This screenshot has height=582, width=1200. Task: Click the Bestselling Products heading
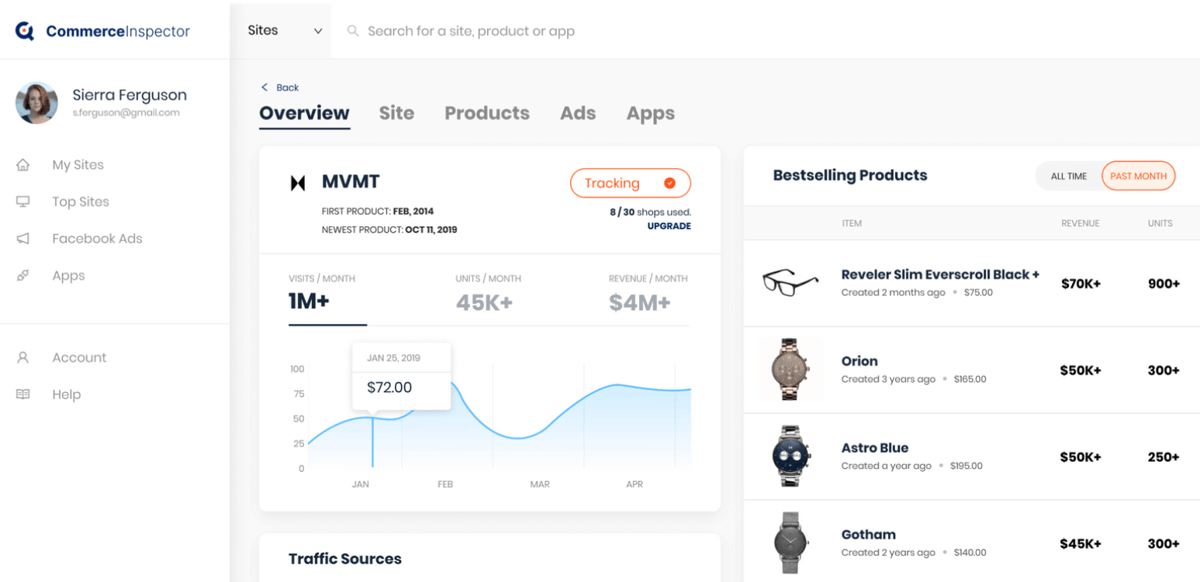850,175
